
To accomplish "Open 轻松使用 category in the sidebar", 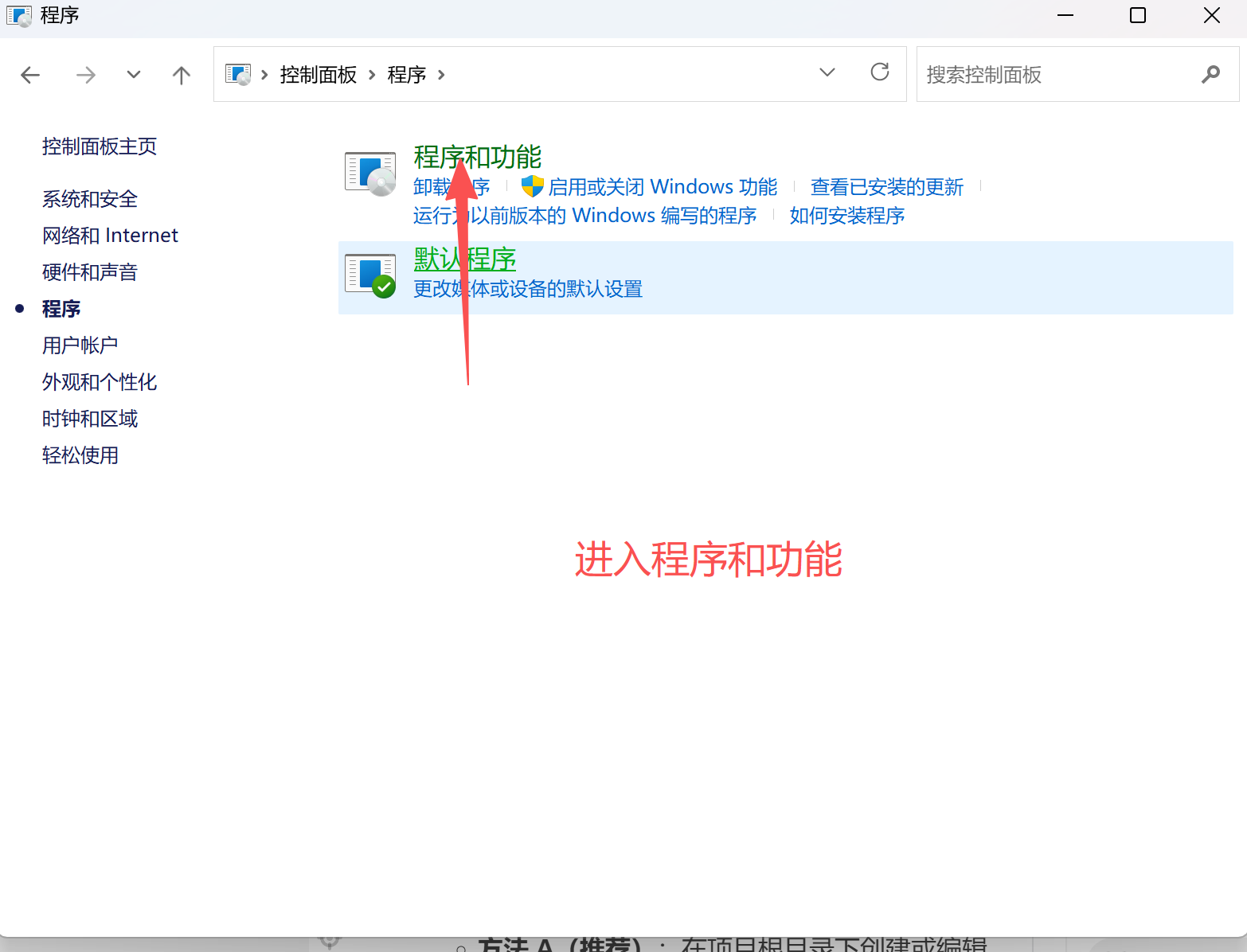I will pyautogui.click(x=80, y=455).
